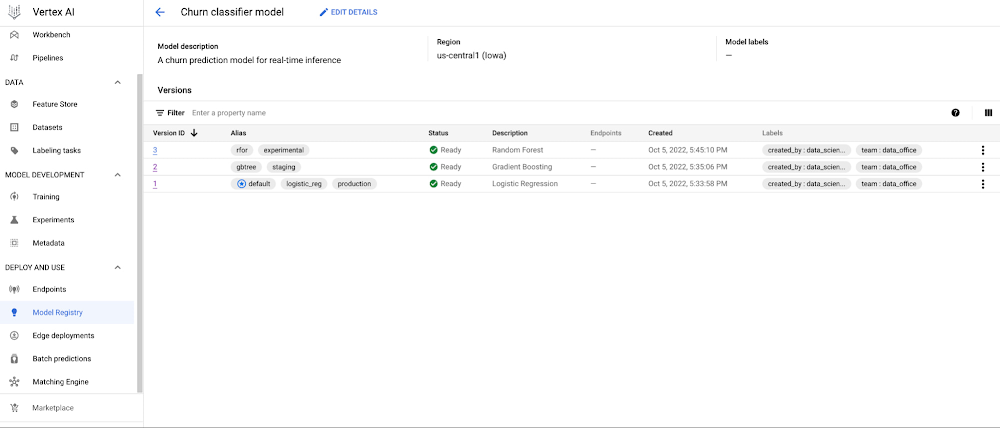
Task: Collapse the DEPLOY AND USE section
Action: [x=117, y=267]
